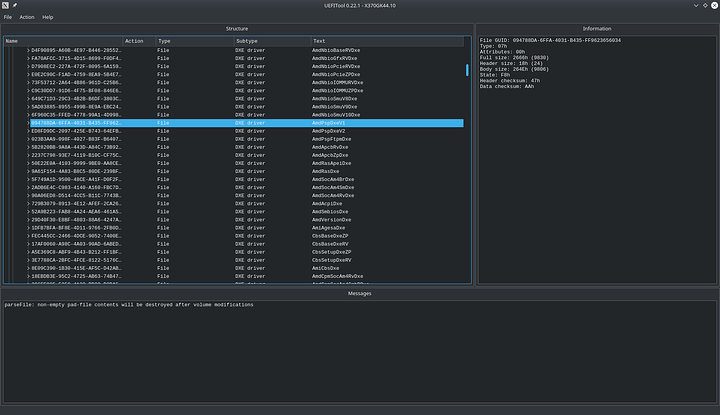This screenshot has height=415, width=720.
Task: Select the AmdPspFtpmDxe row
Action: [x=247, y=139]
